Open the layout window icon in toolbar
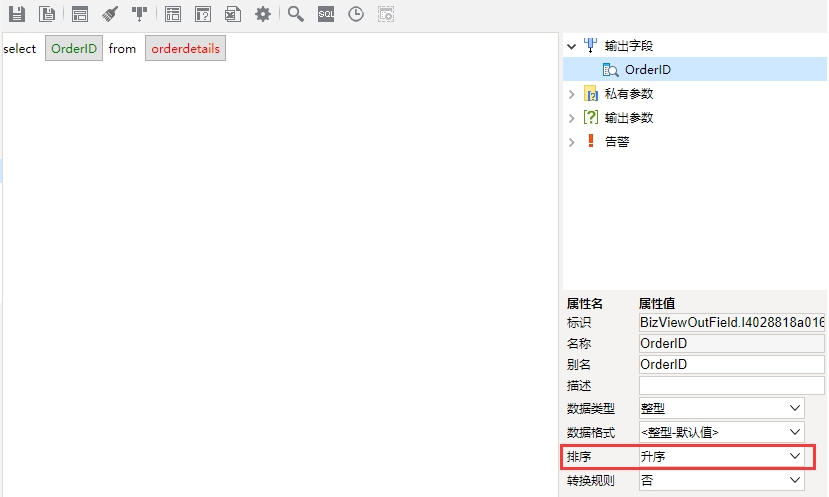 click(x=79, y=14)
